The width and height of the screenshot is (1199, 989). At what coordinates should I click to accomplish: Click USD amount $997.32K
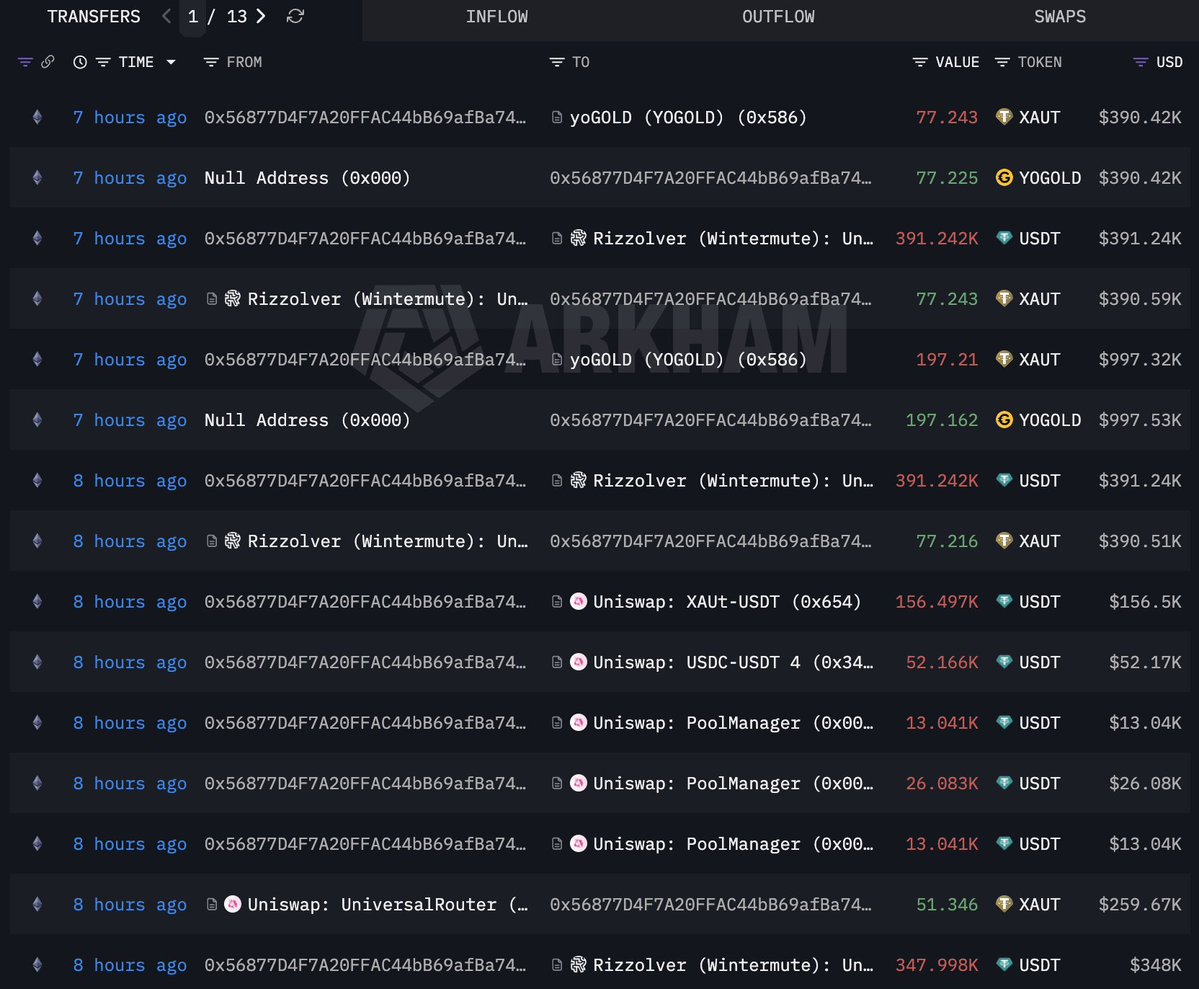click(x=1139, y=359)
